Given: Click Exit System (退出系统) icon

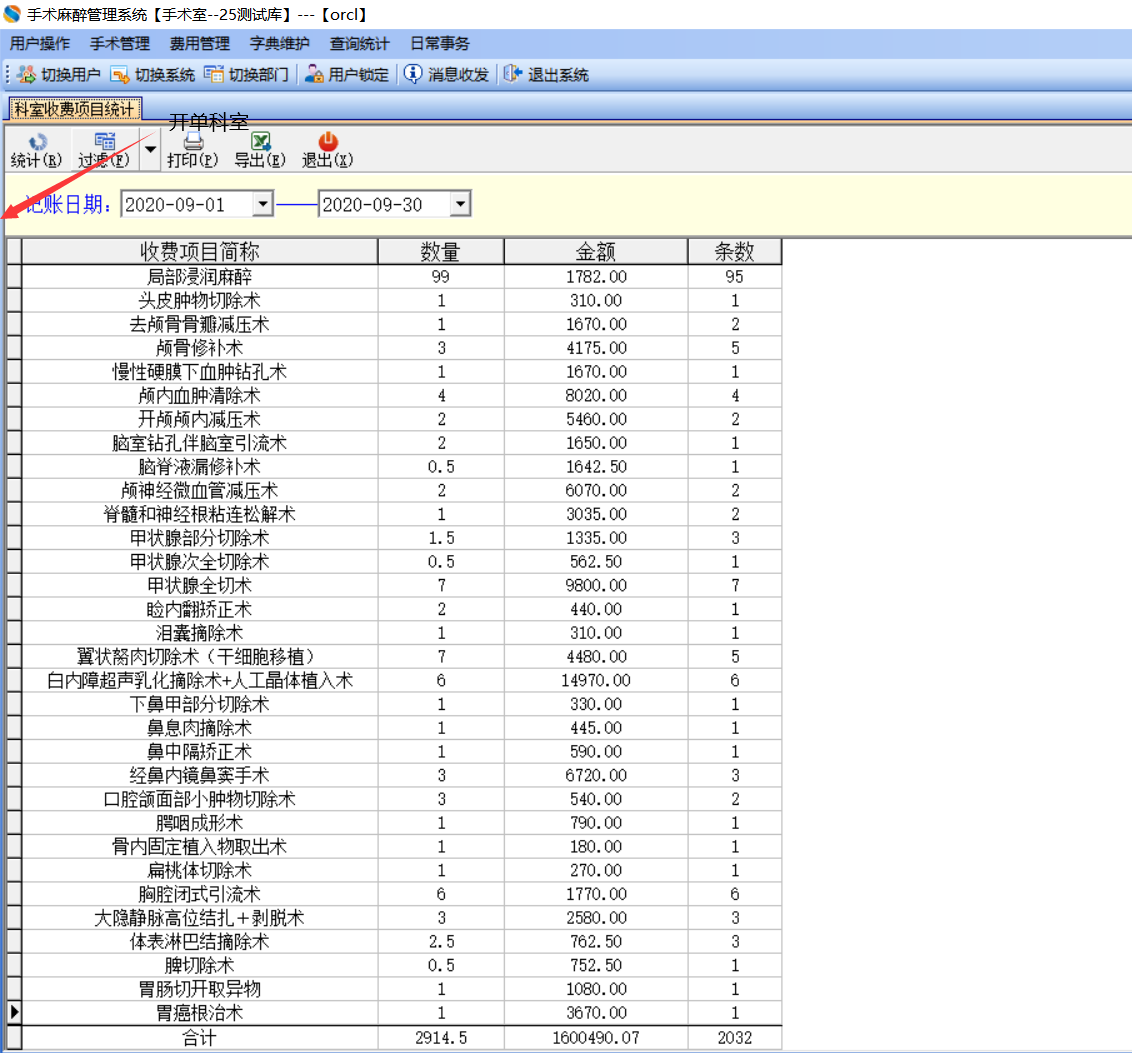Looking at the screenshot, I should (x=512, y=74).
